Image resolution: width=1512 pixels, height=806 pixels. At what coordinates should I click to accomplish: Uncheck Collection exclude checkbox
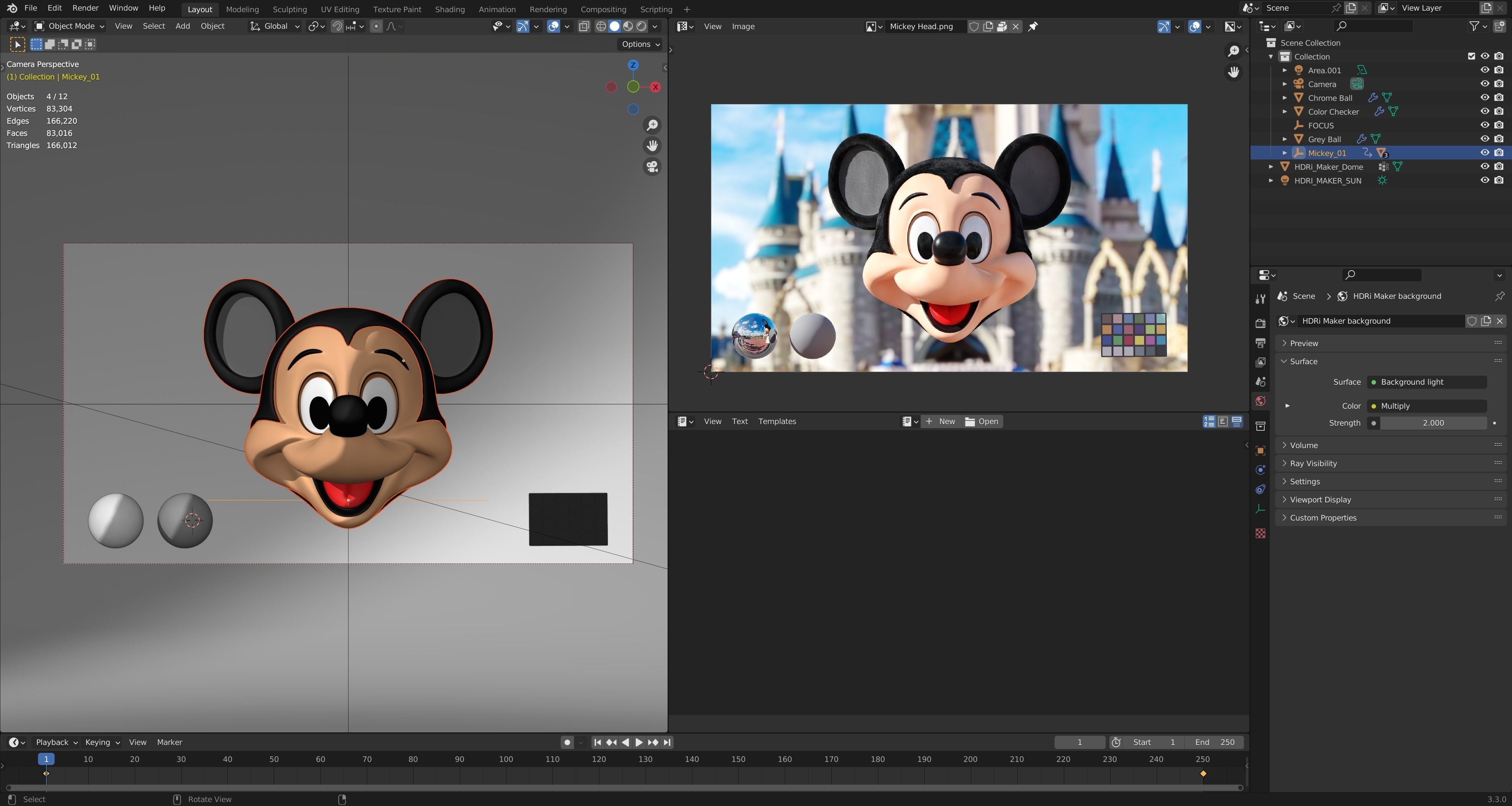[1471, 56]
